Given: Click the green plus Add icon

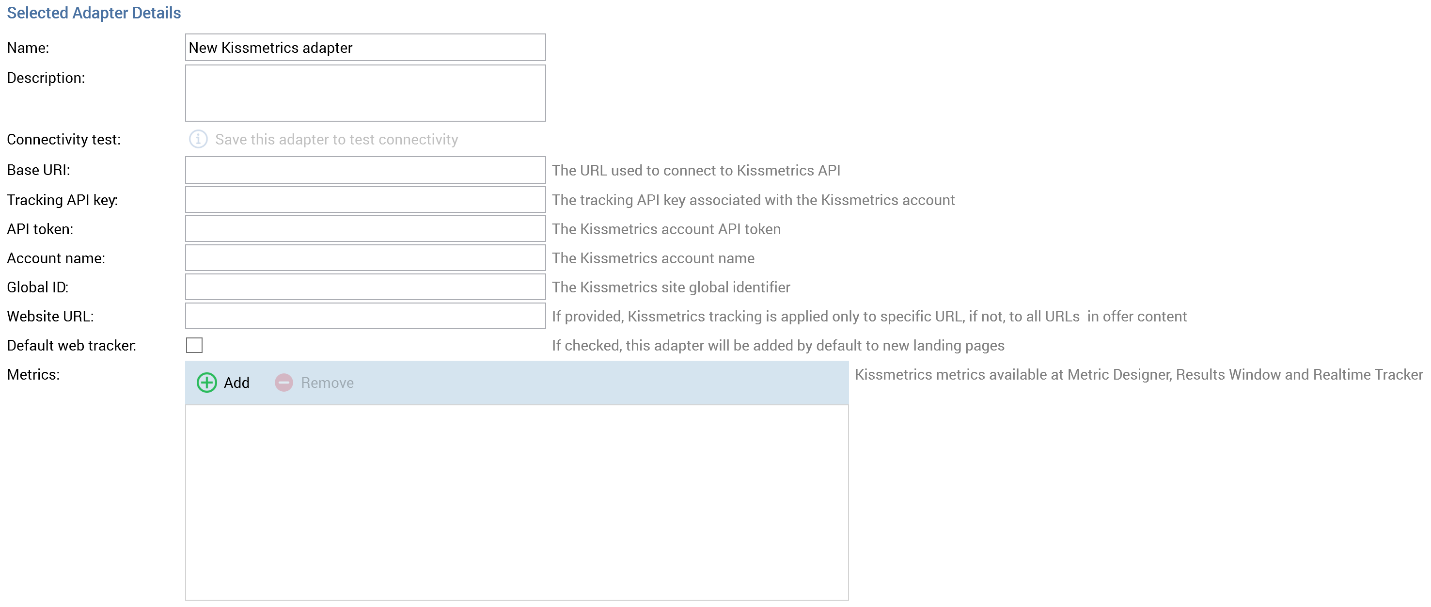Looking at the screenshot, I should [x=207, y=383].
